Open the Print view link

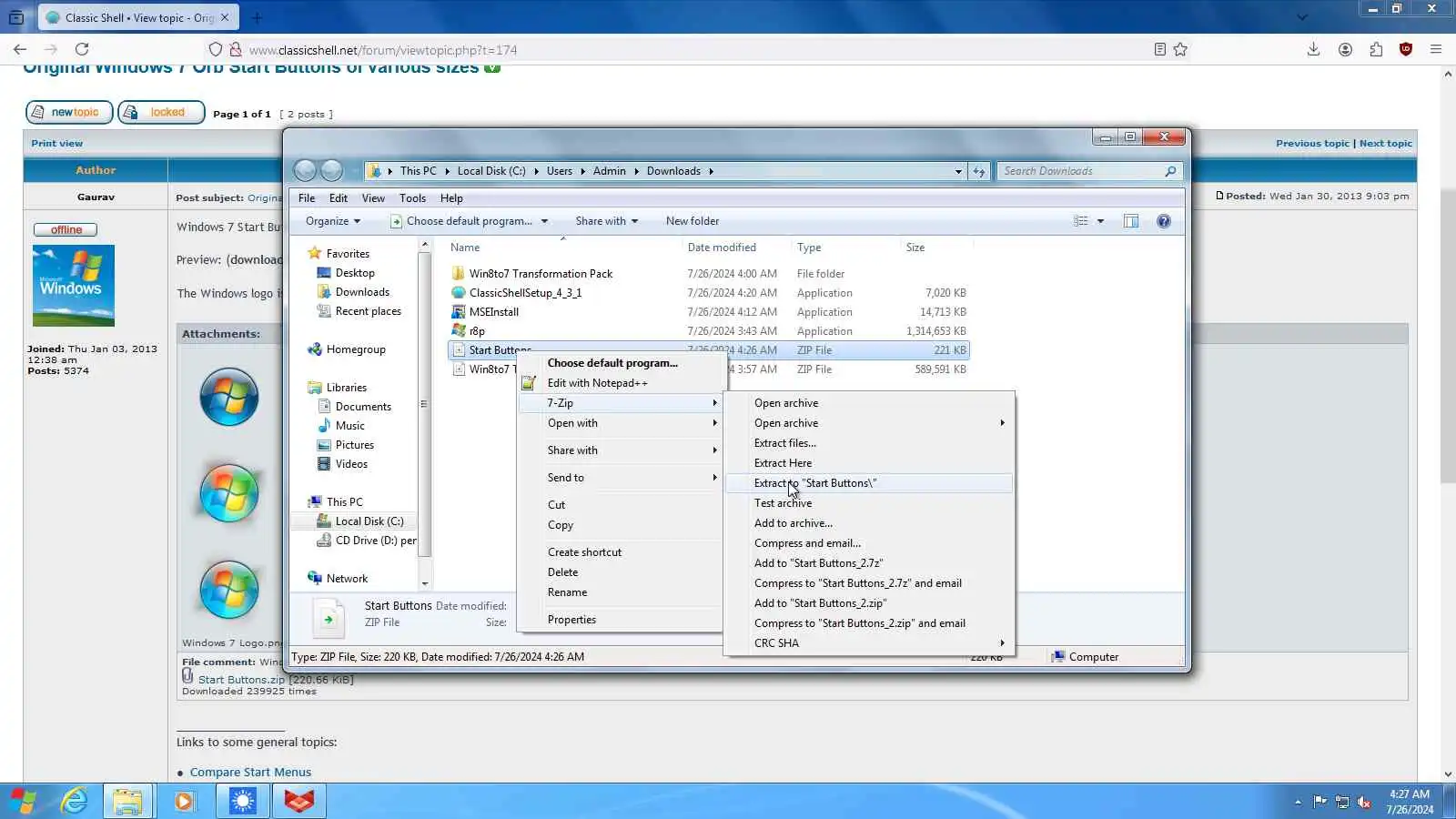click(x=56, y=143)
